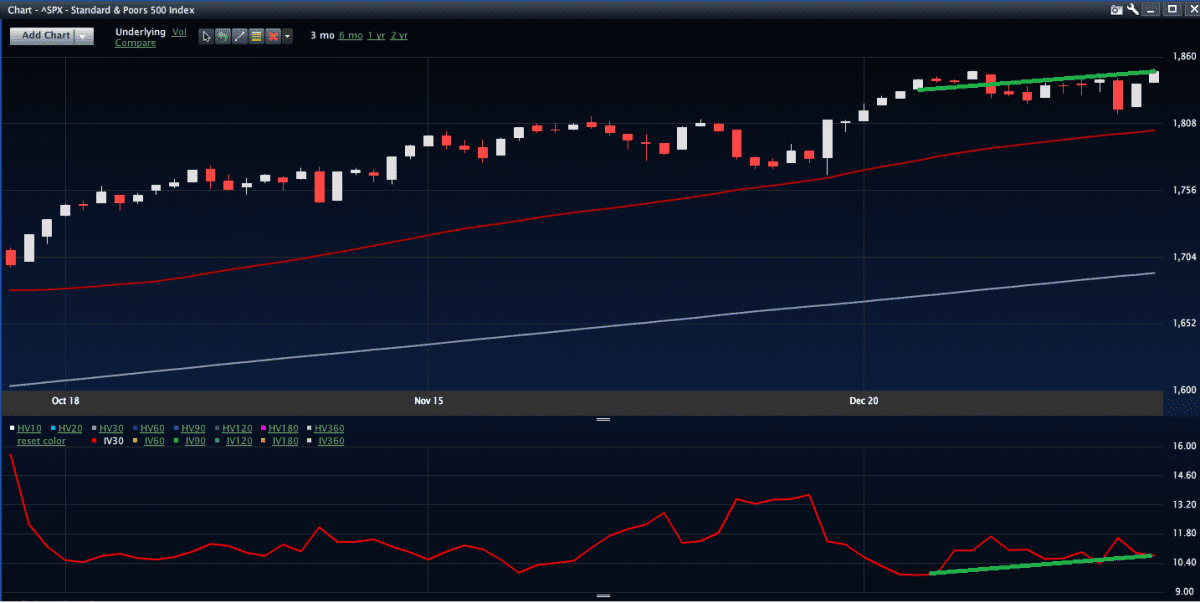Open chart settings via wrench icon
1200x603 pixels.
pos(1133,10)
